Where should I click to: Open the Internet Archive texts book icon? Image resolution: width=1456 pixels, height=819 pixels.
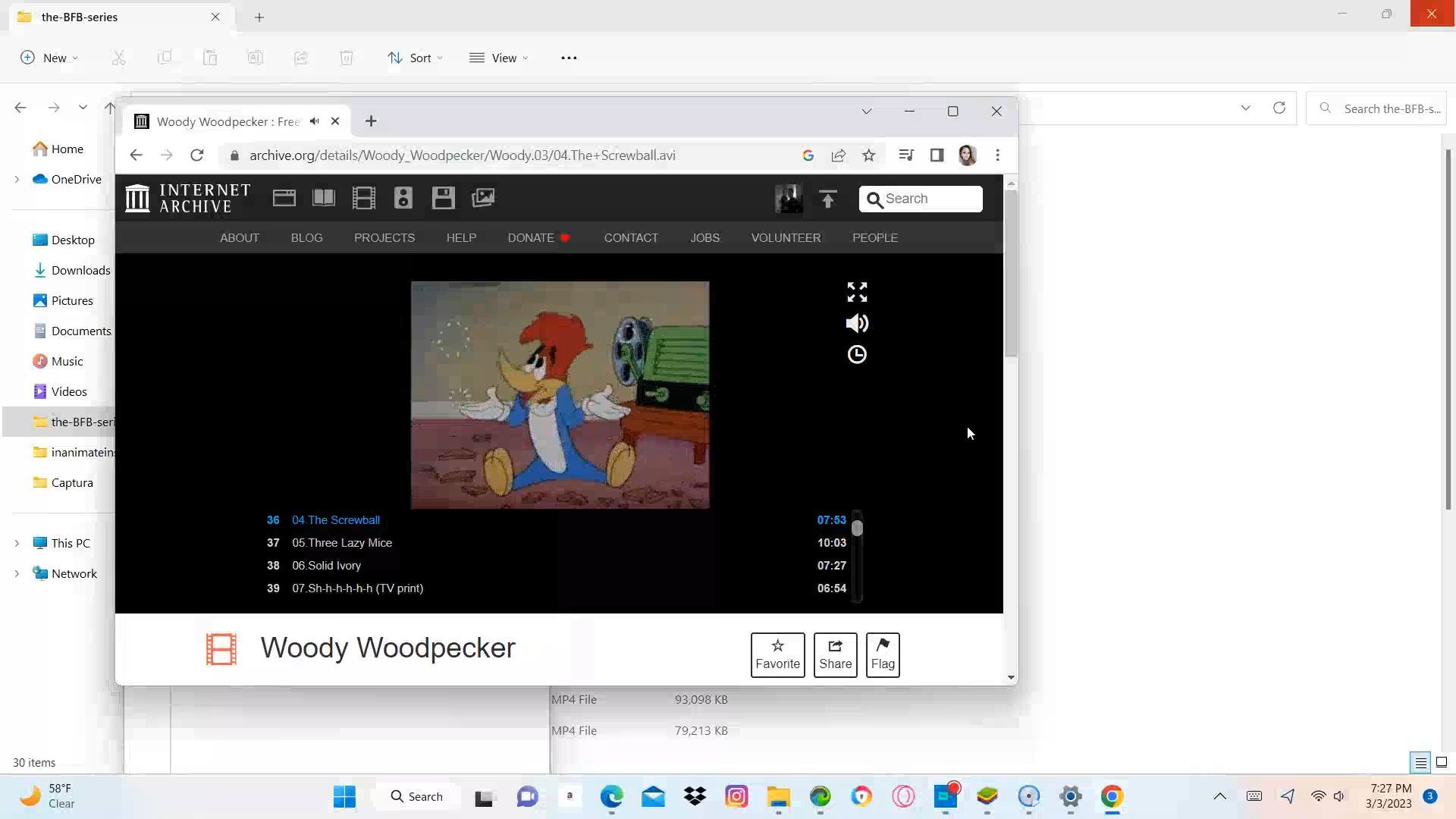(x=324, y=199)
